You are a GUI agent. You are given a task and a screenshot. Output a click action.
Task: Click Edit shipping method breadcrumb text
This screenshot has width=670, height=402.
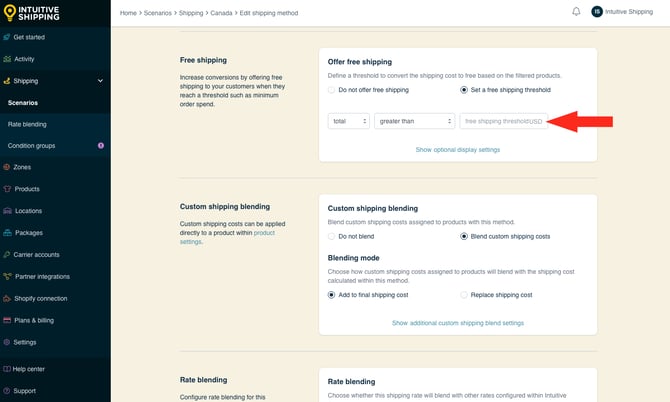(x=269, y=13)
